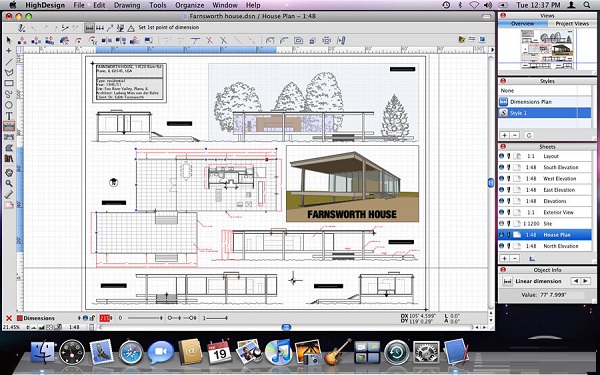This screenshot has width=600, height=375.
Task: Choose the angular dimension triangle icon
Action: click(131, 28)
